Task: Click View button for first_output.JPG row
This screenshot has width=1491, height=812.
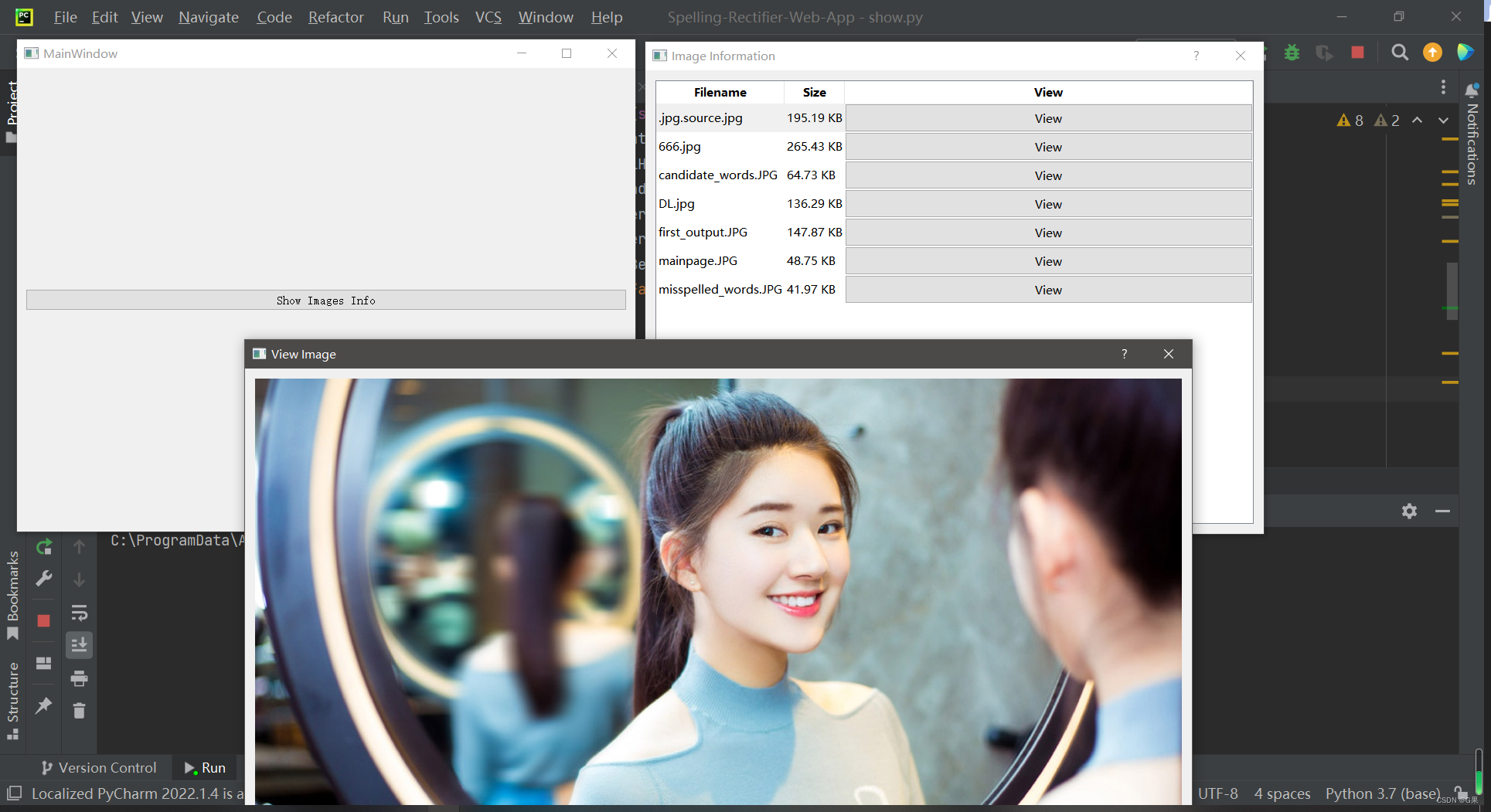Action: (1049, 233)
